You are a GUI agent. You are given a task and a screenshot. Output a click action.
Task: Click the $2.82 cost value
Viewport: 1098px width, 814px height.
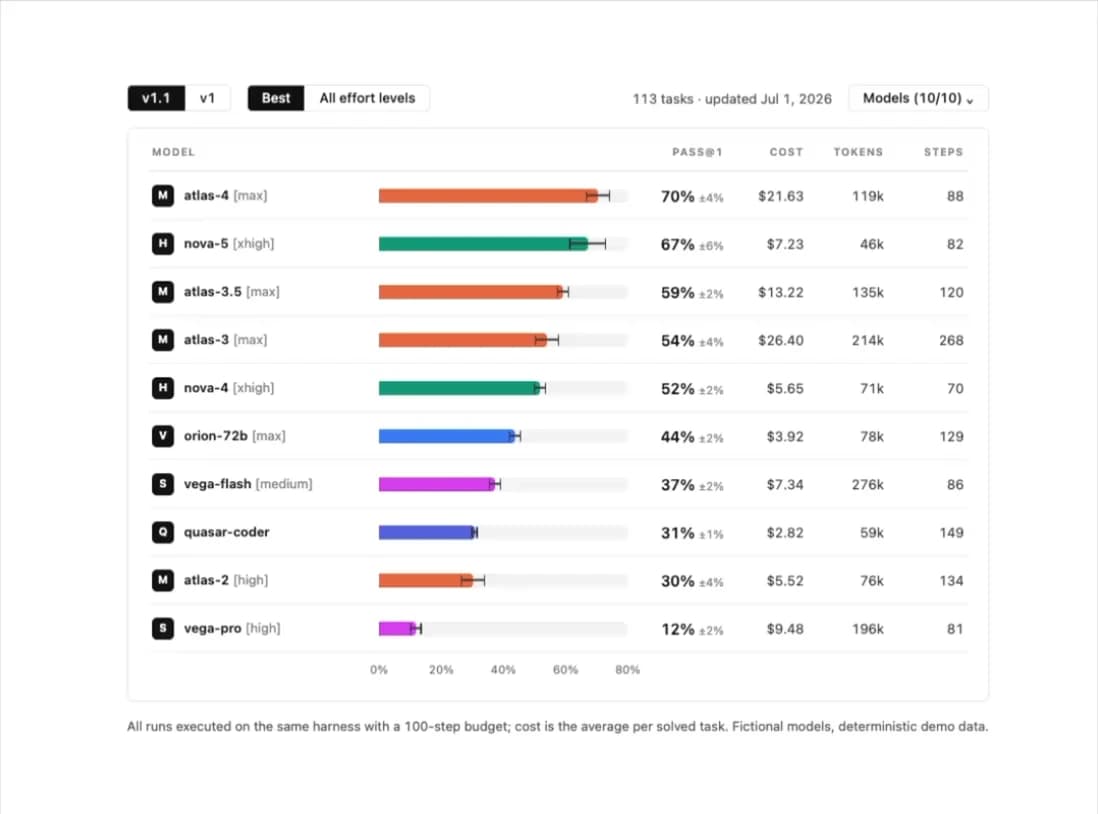point(785,533)
